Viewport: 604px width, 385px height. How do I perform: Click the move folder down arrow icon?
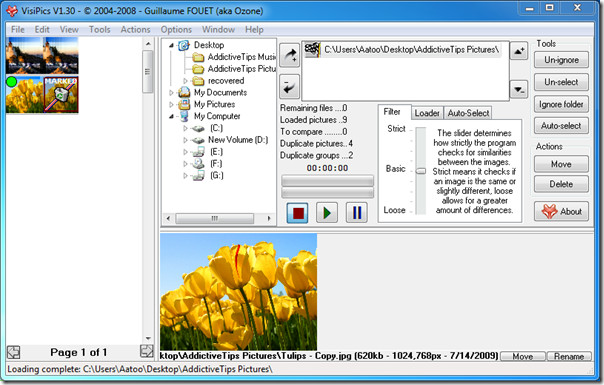519,89
